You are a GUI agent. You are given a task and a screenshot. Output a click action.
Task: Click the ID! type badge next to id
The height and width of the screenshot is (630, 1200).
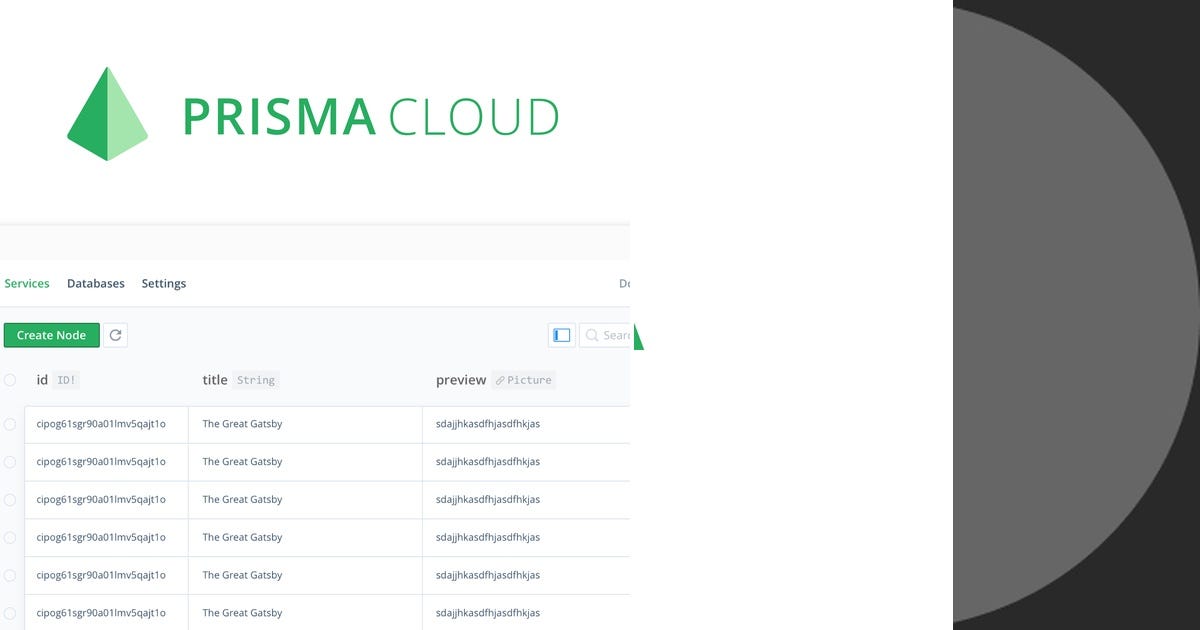pos(65,380)
